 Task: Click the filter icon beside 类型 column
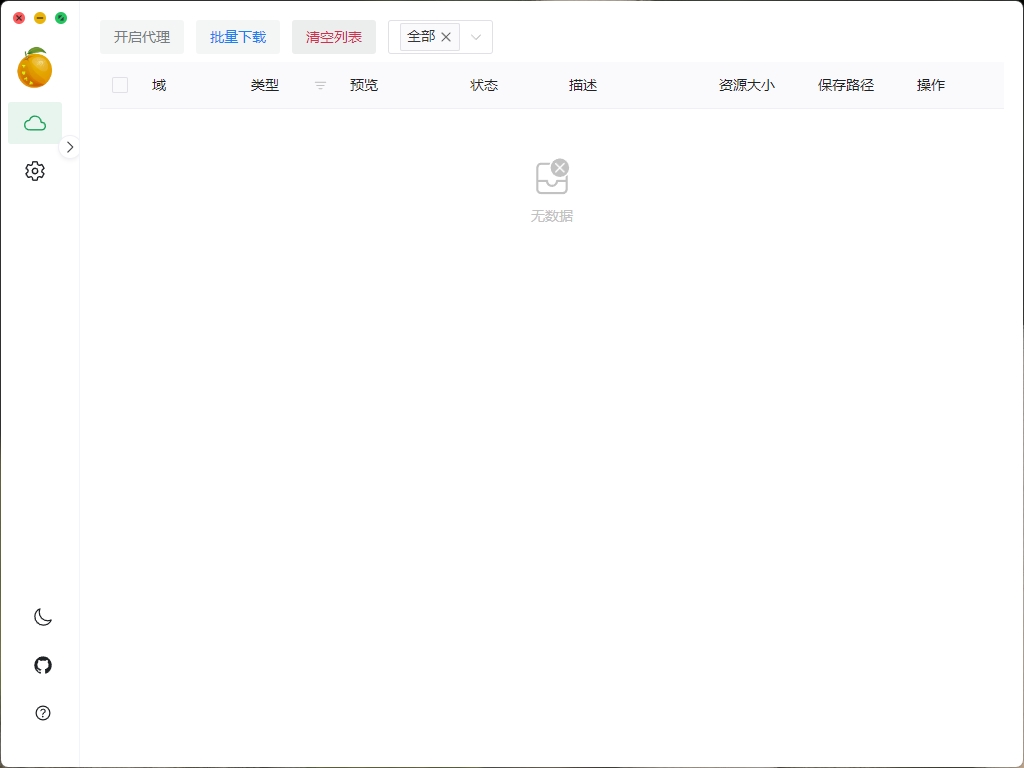pos(320,86)
